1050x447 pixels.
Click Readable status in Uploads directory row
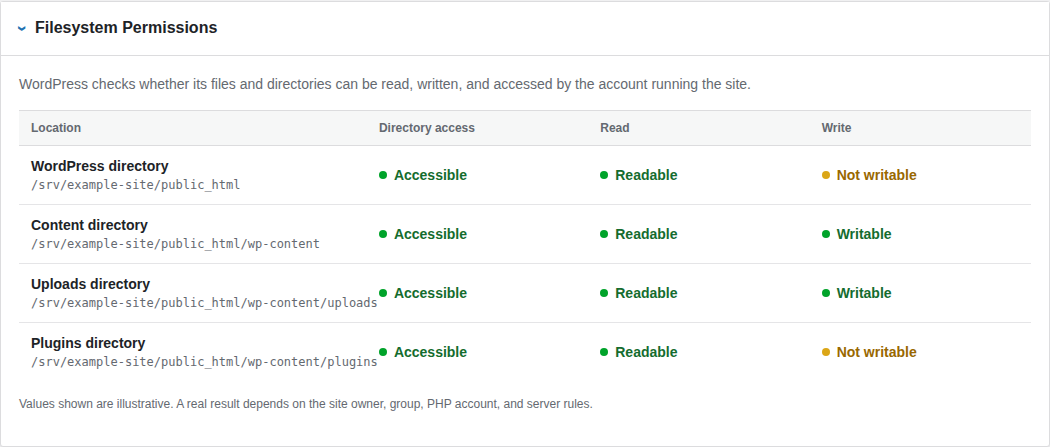point(646,293)
